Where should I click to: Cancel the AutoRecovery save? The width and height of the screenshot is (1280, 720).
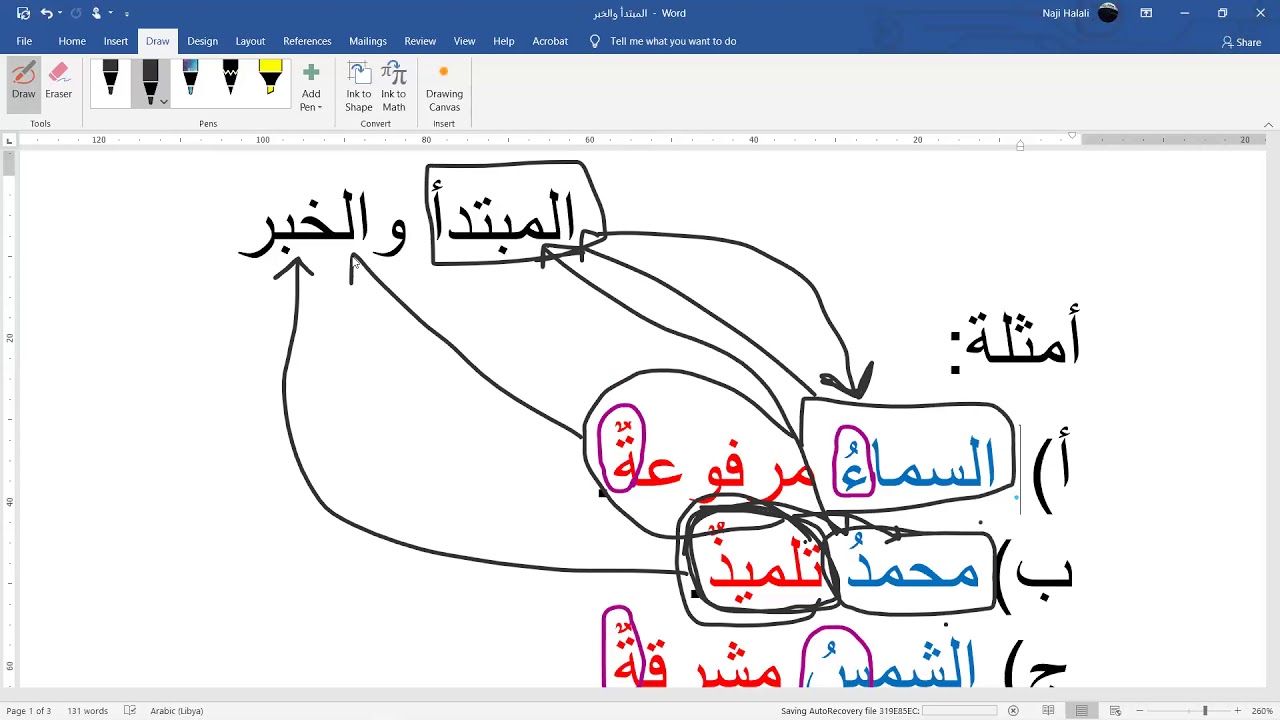(x=1013, y=711)
